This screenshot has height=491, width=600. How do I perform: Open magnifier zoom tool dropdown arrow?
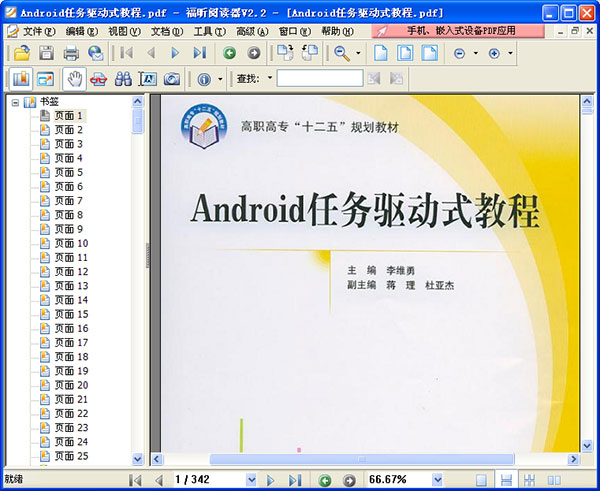[x=359, y=53]
